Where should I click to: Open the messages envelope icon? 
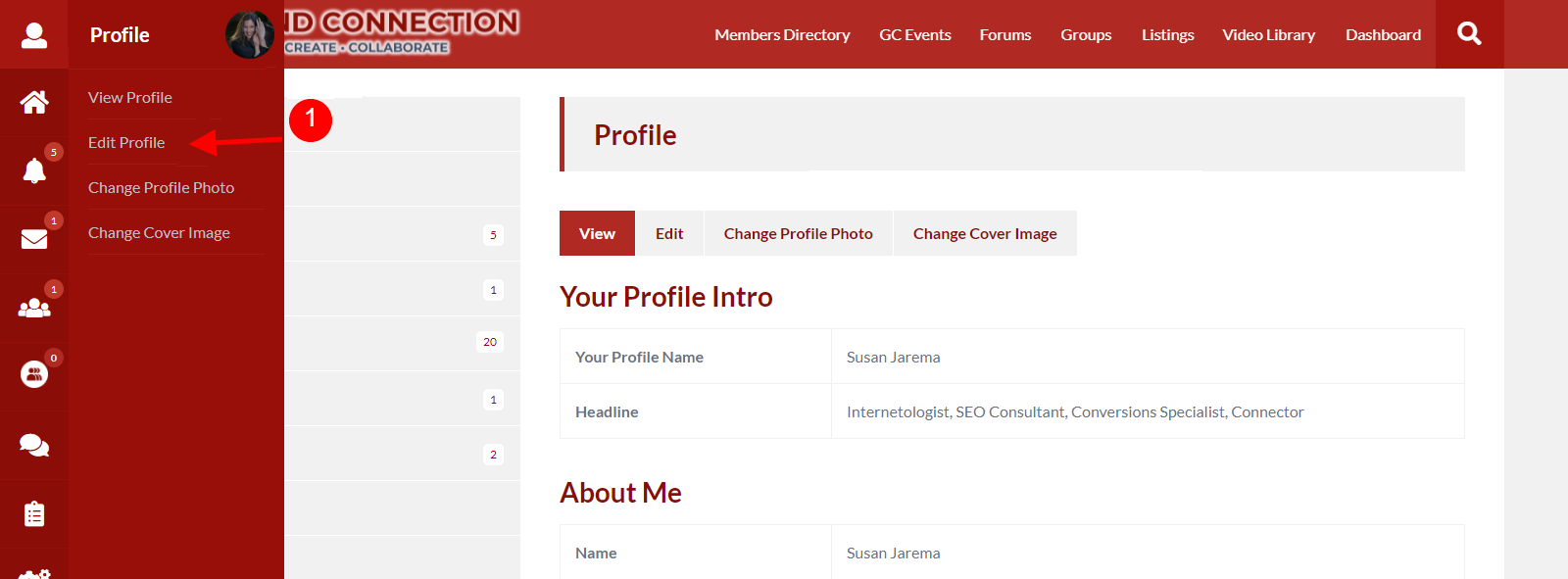[34, 239]
